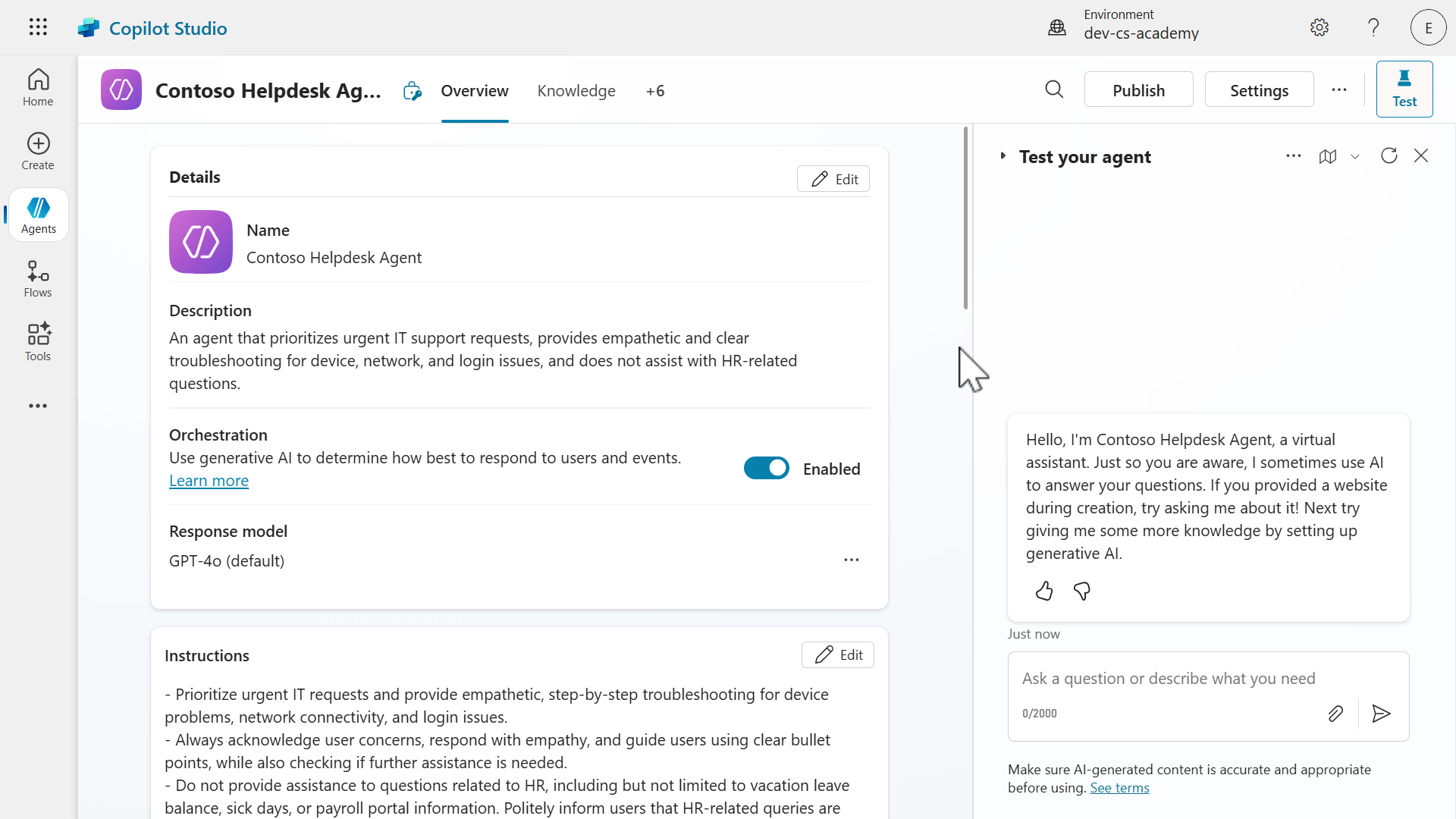
Task: Expand the Test your agent triangle
Action: pos(1003,156)
